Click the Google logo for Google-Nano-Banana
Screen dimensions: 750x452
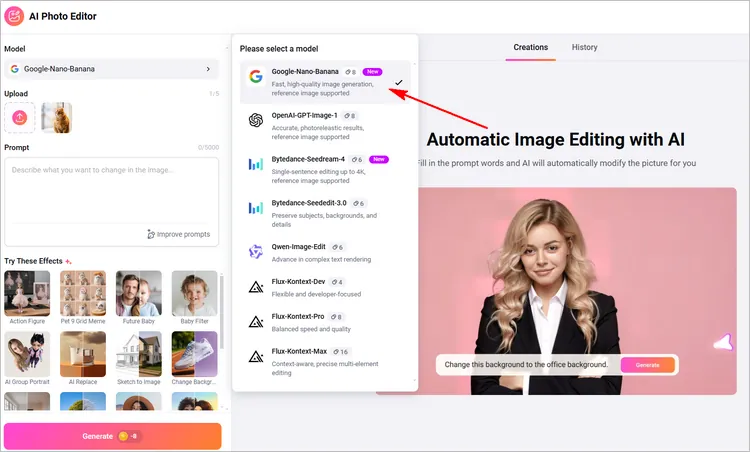255,78
